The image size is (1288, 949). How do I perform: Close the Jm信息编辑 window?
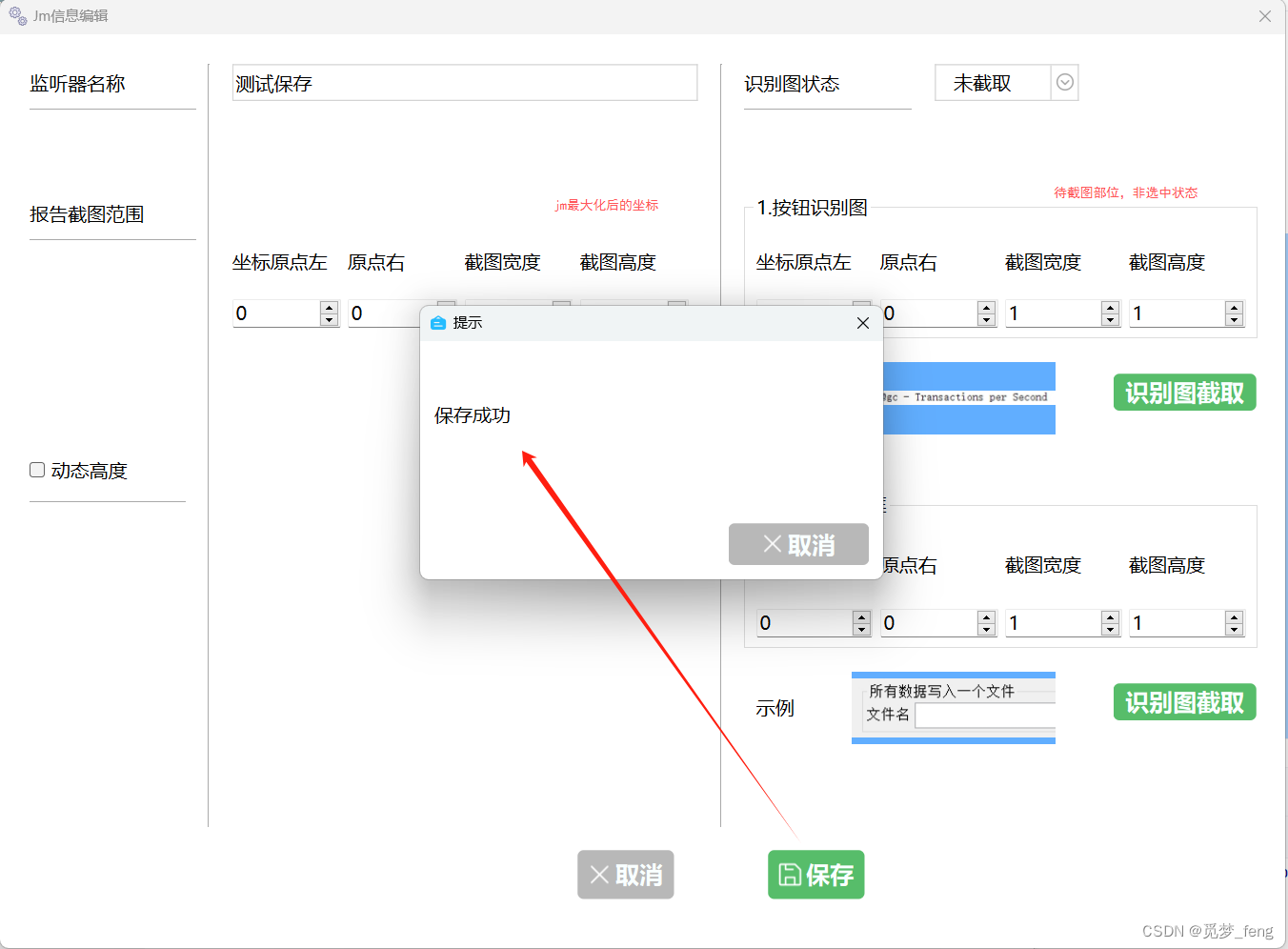pos(1264,16)
